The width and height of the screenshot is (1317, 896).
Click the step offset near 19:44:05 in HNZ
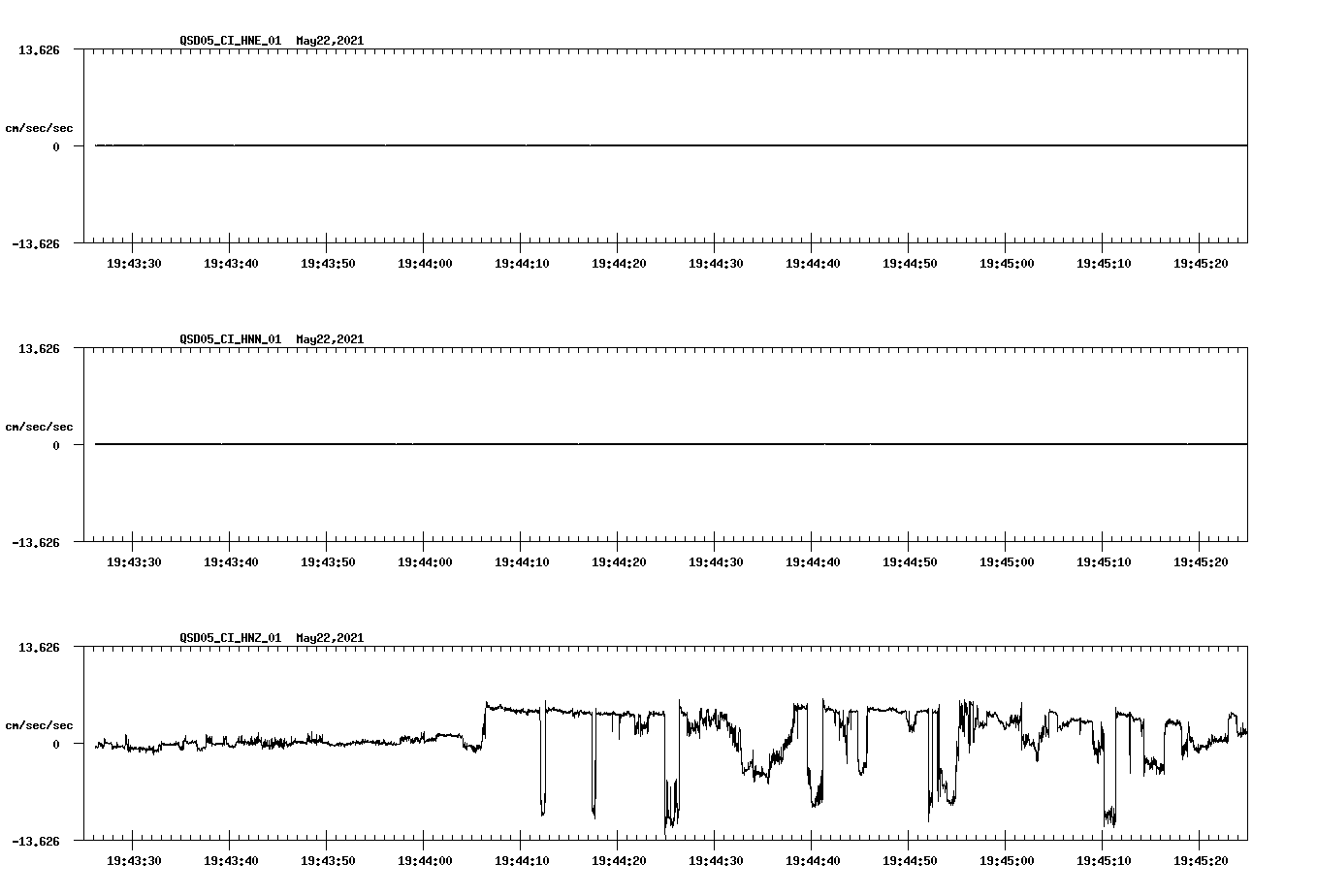tap(485, 722)
